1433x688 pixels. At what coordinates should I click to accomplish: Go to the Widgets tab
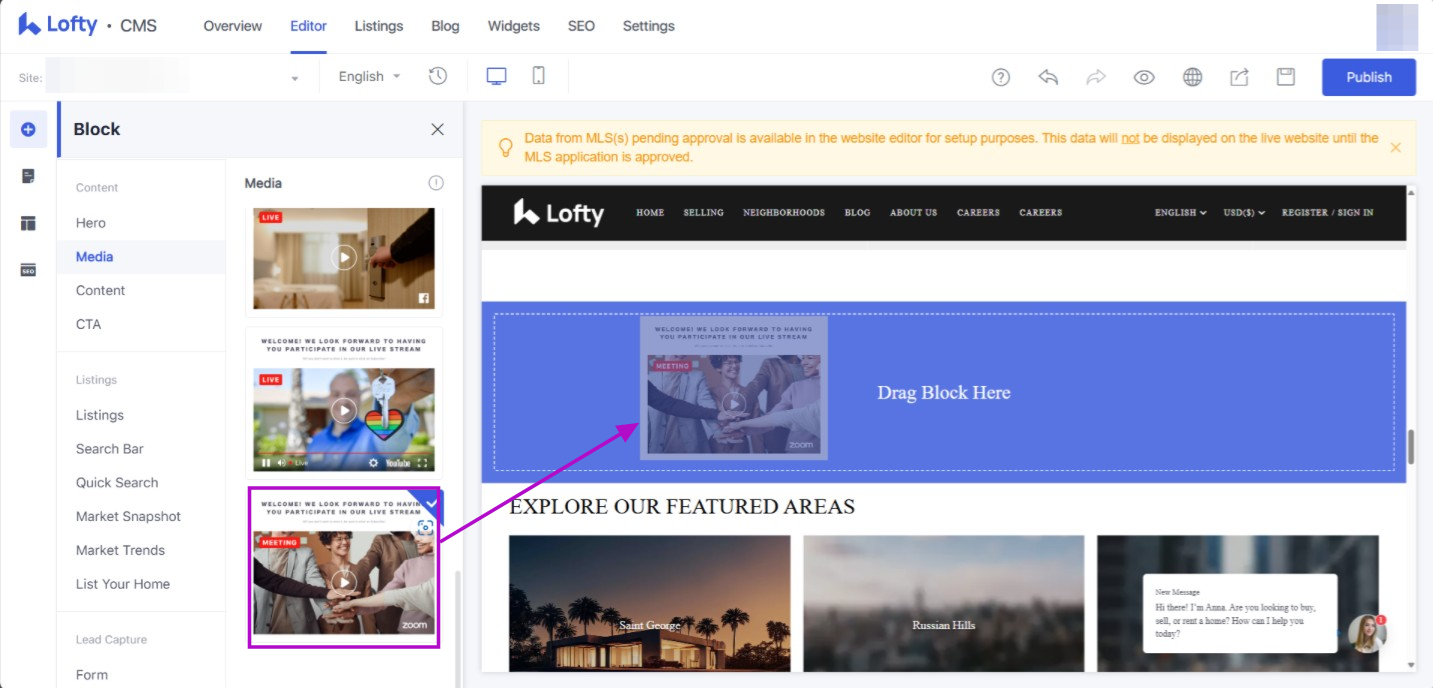coord(513,26)
